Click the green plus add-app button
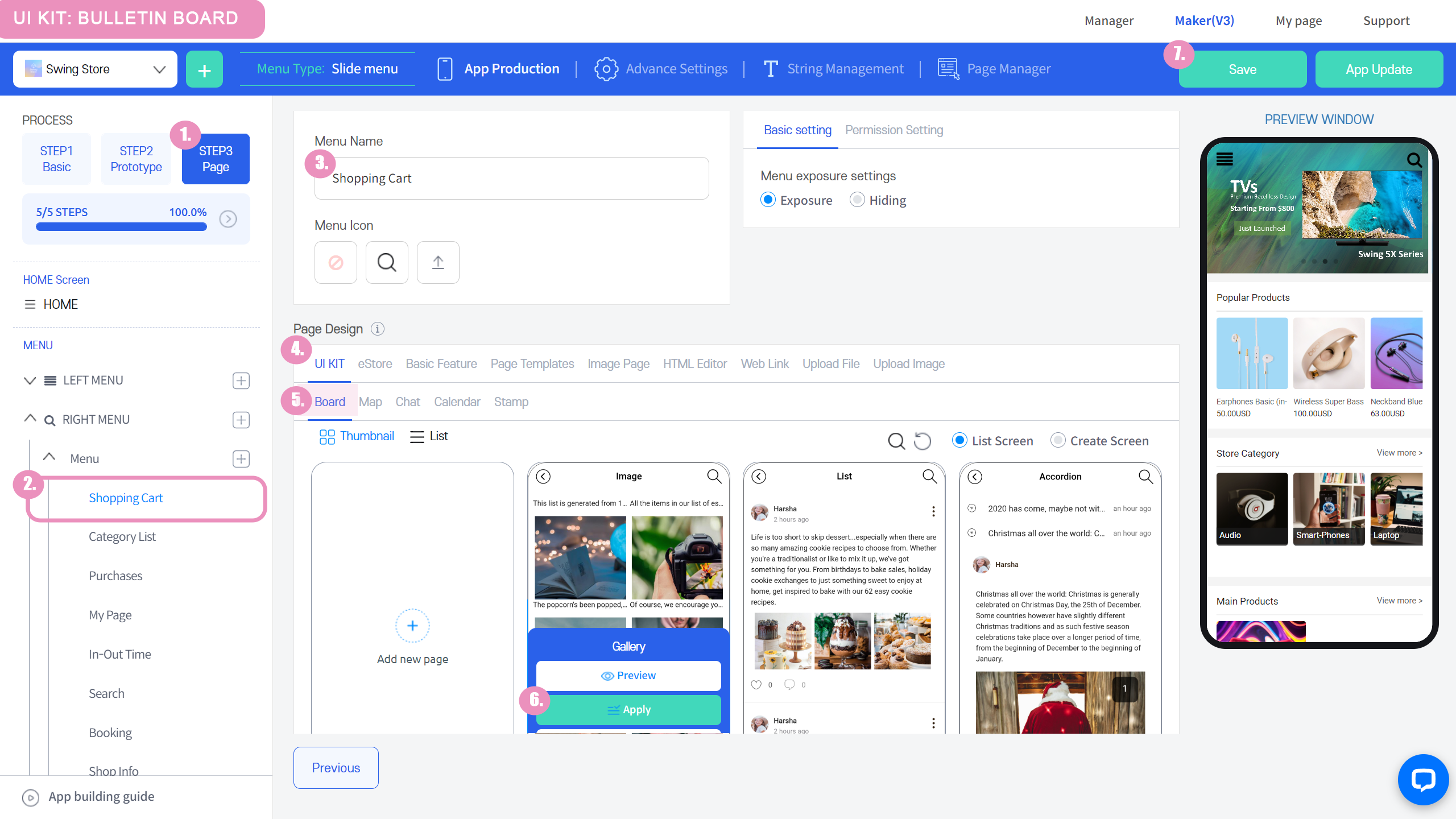Viewport: 1456px width, 819px height. click(204, 69)
